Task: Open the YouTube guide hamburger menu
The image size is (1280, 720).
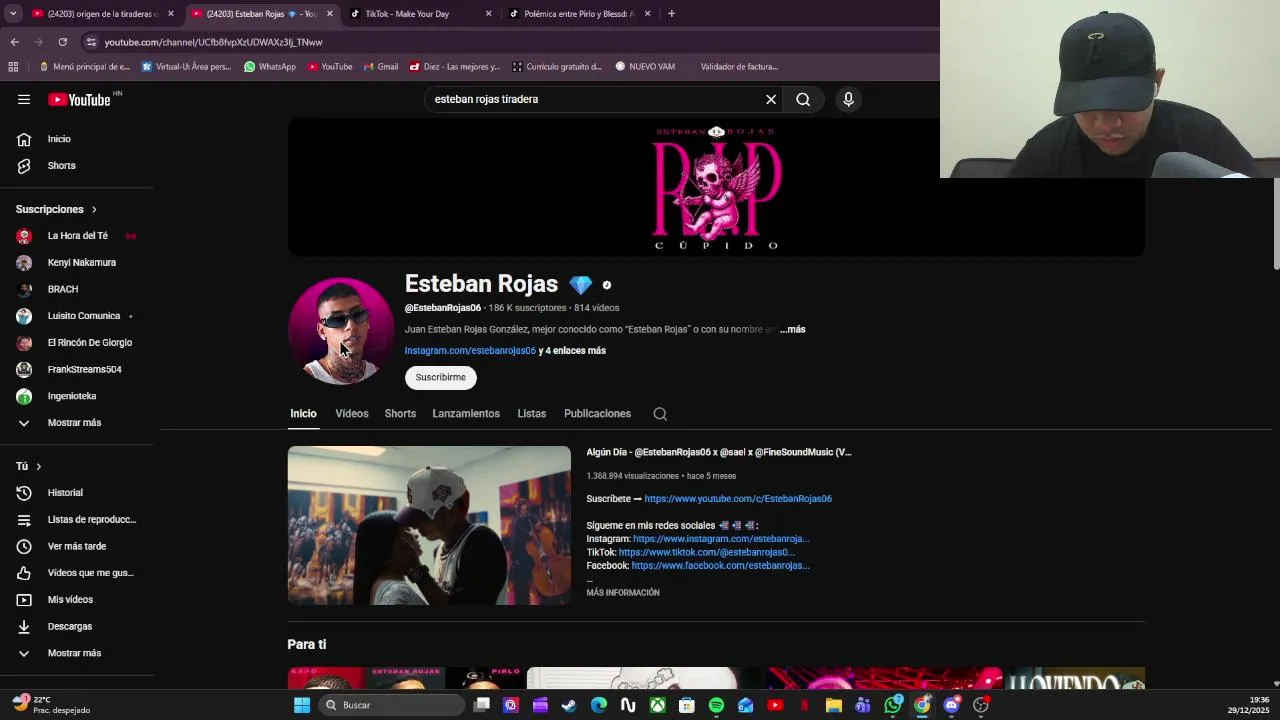Action: tap(24, 99)
